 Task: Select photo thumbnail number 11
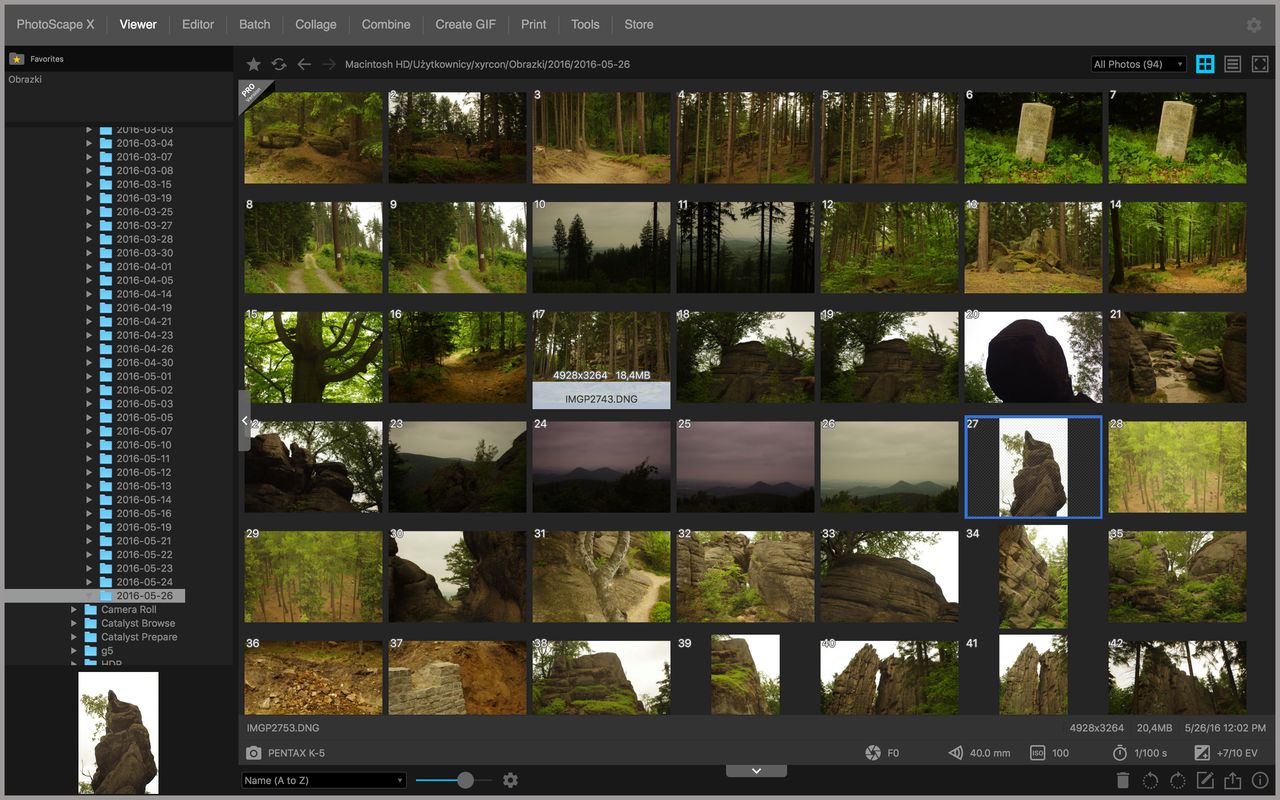[745, 247]
